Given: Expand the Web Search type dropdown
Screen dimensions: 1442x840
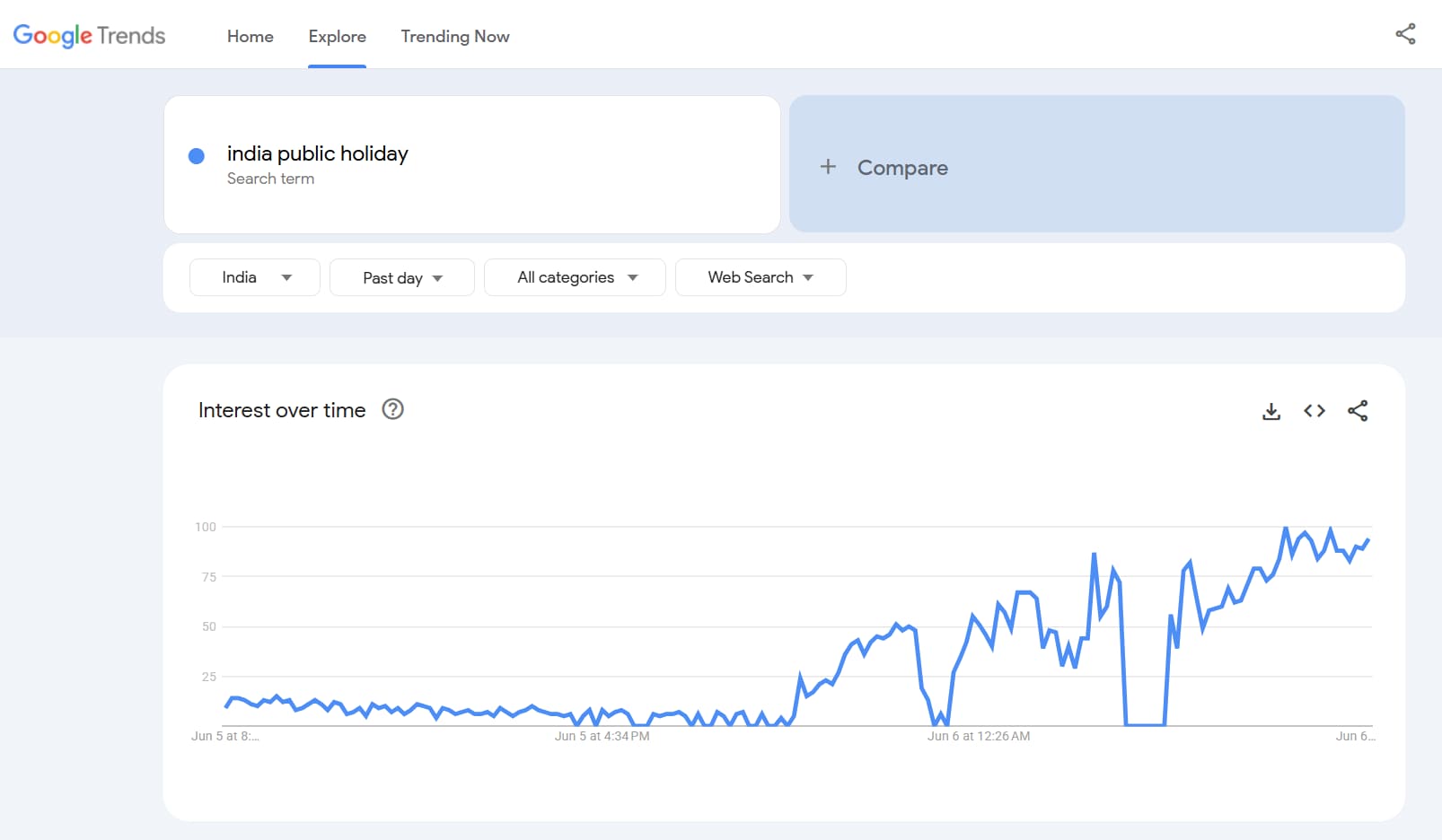Looking at the screenshot, I should pos(760,277).
